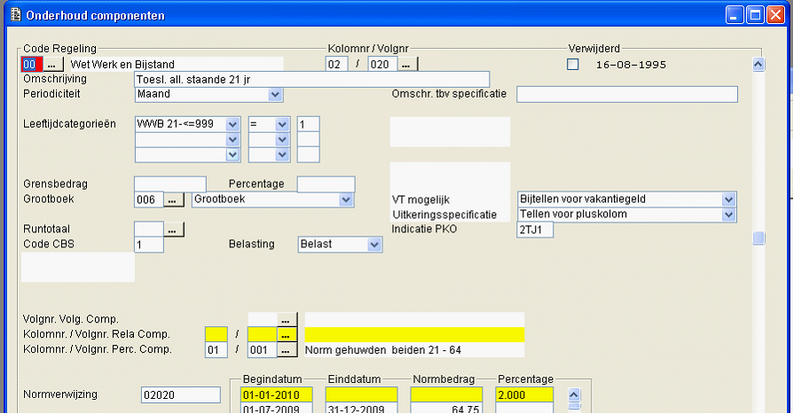The width and height of the screenshot is (794, 414).
Task: Expand the third Leeftijdcategorieën dropdown
Action: point(232,154)
